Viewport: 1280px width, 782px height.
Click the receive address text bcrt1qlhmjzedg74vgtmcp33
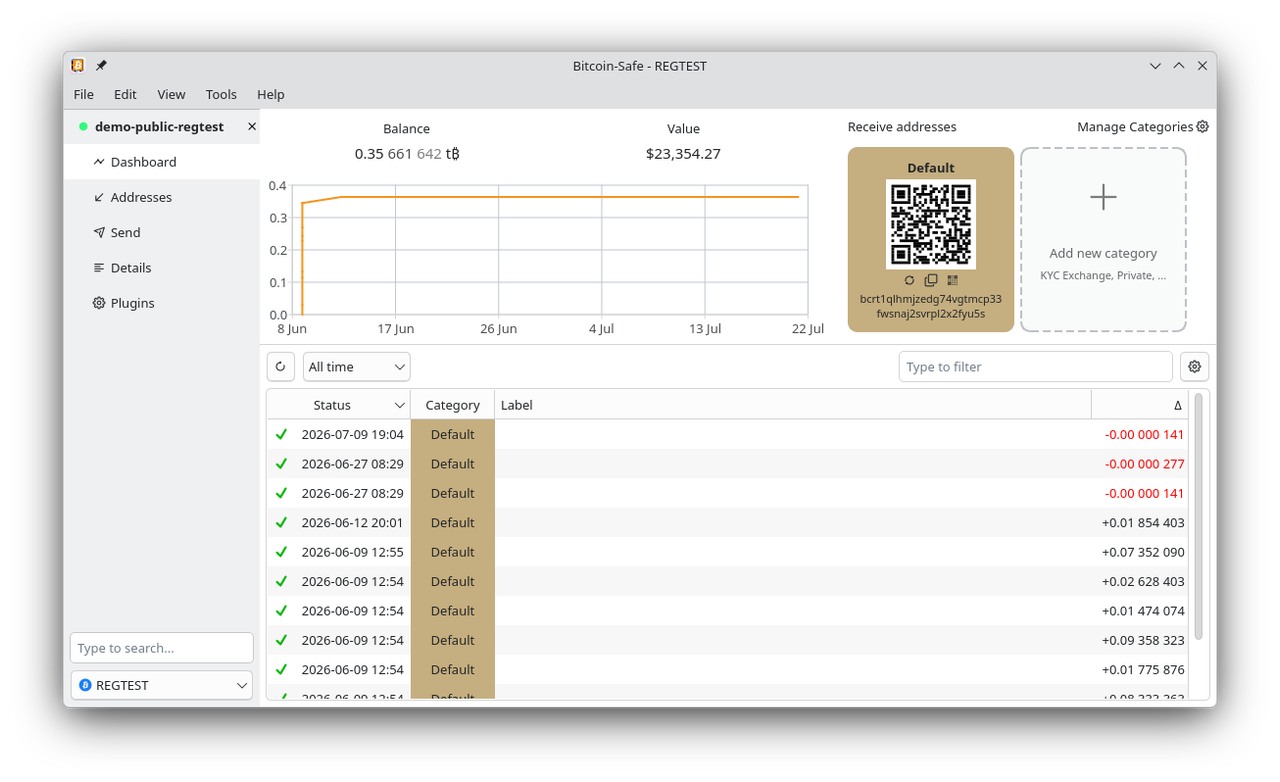(931, 299)
